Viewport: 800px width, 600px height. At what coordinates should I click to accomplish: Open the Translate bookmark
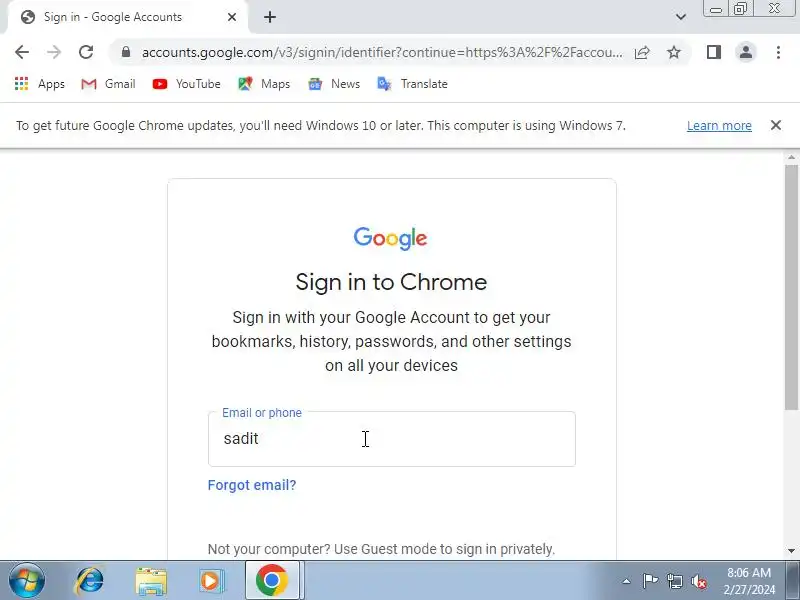tap(412, 84)
